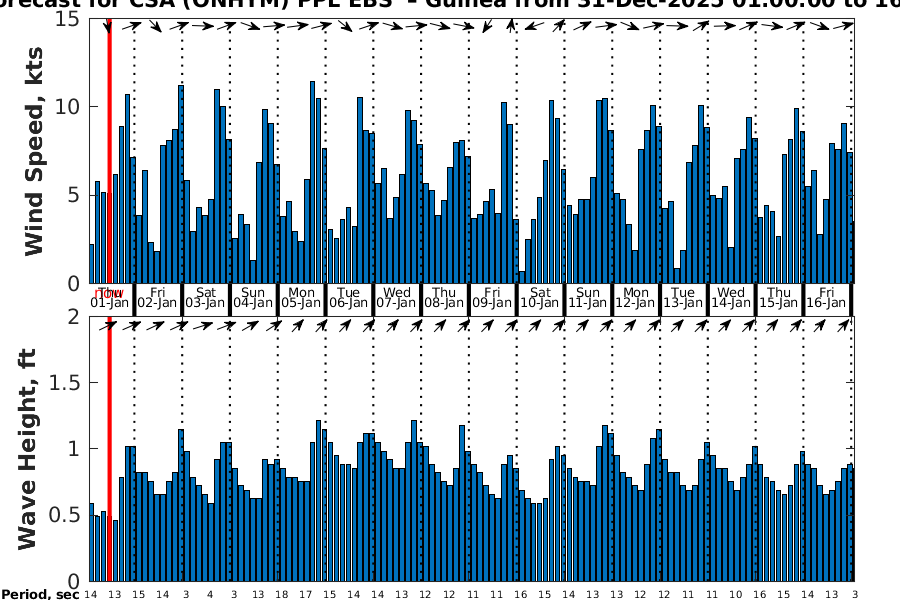Click the downward wind arrow above the red line
The image size is (900, 600).
108,26
